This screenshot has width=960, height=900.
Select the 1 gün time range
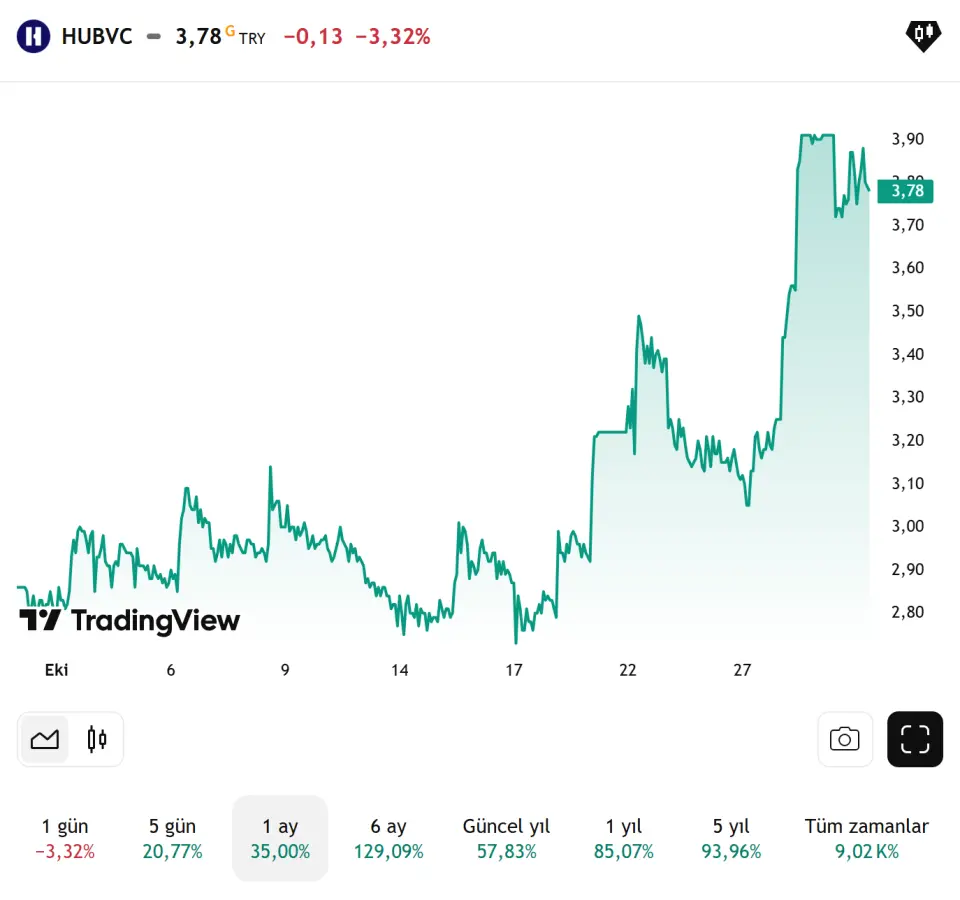pyautogui.click(x=65, y=838)
